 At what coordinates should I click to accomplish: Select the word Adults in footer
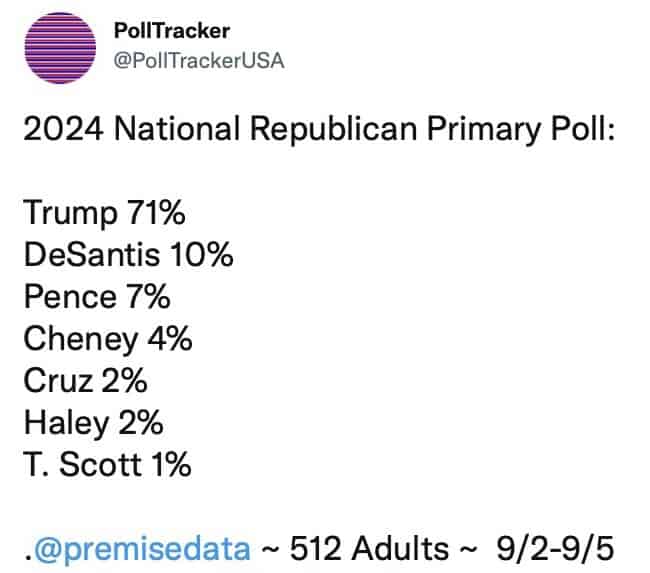[400, 549]
